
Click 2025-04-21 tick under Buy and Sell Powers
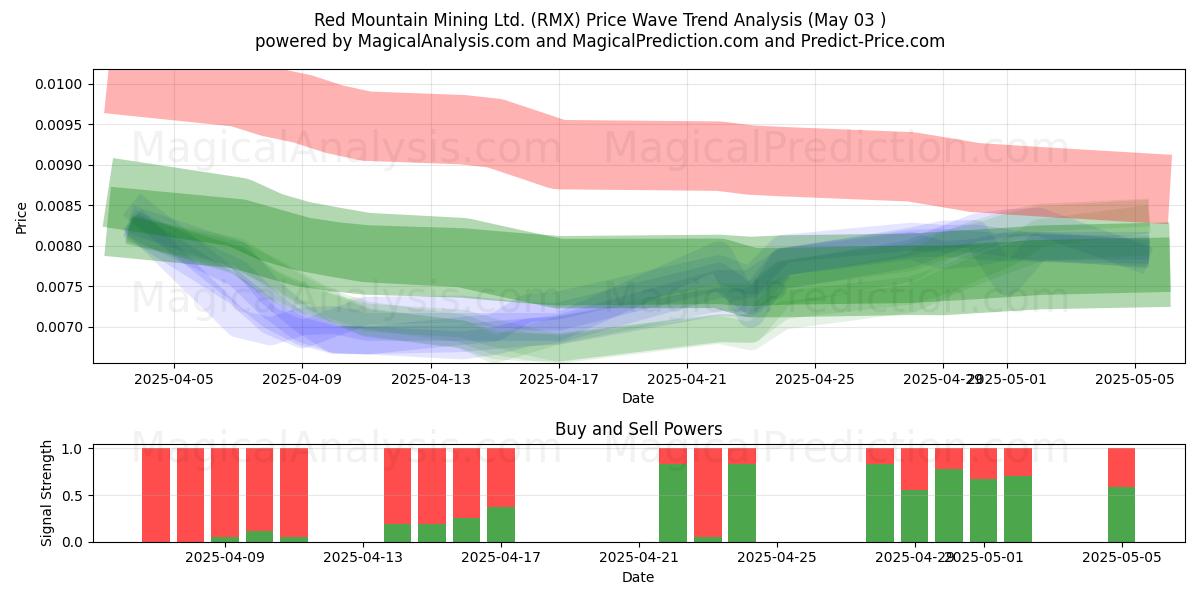(638, 558)
